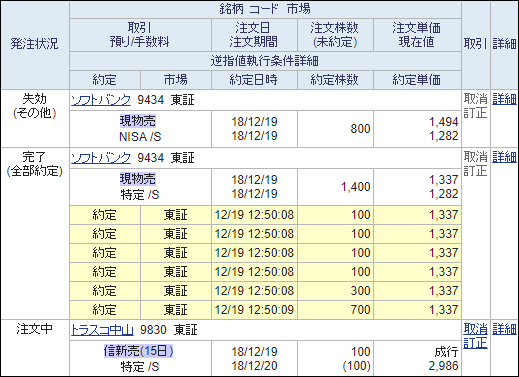Click the 逆指値執行条件詳細 header
519x377 pixels.
(x=265, y=61)
